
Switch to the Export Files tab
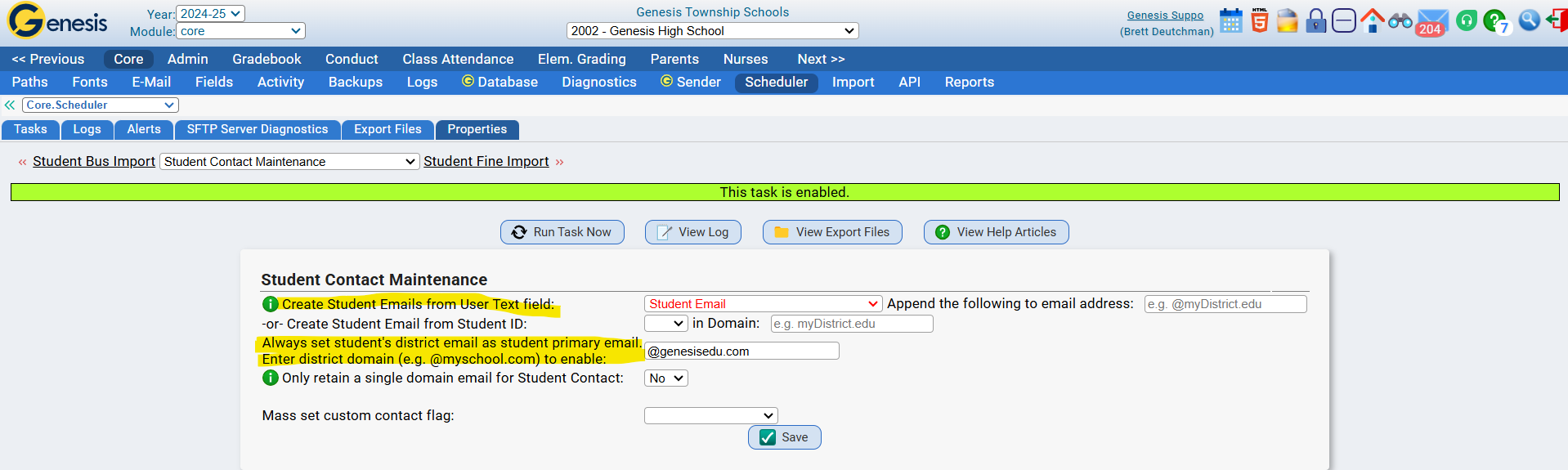(388, 129)
